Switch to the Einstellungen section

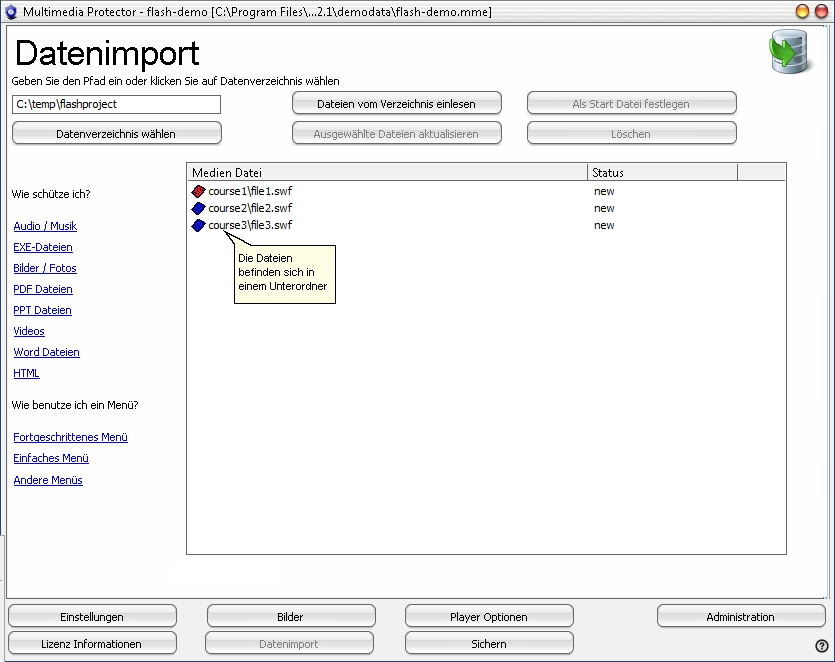pos(92,616)
